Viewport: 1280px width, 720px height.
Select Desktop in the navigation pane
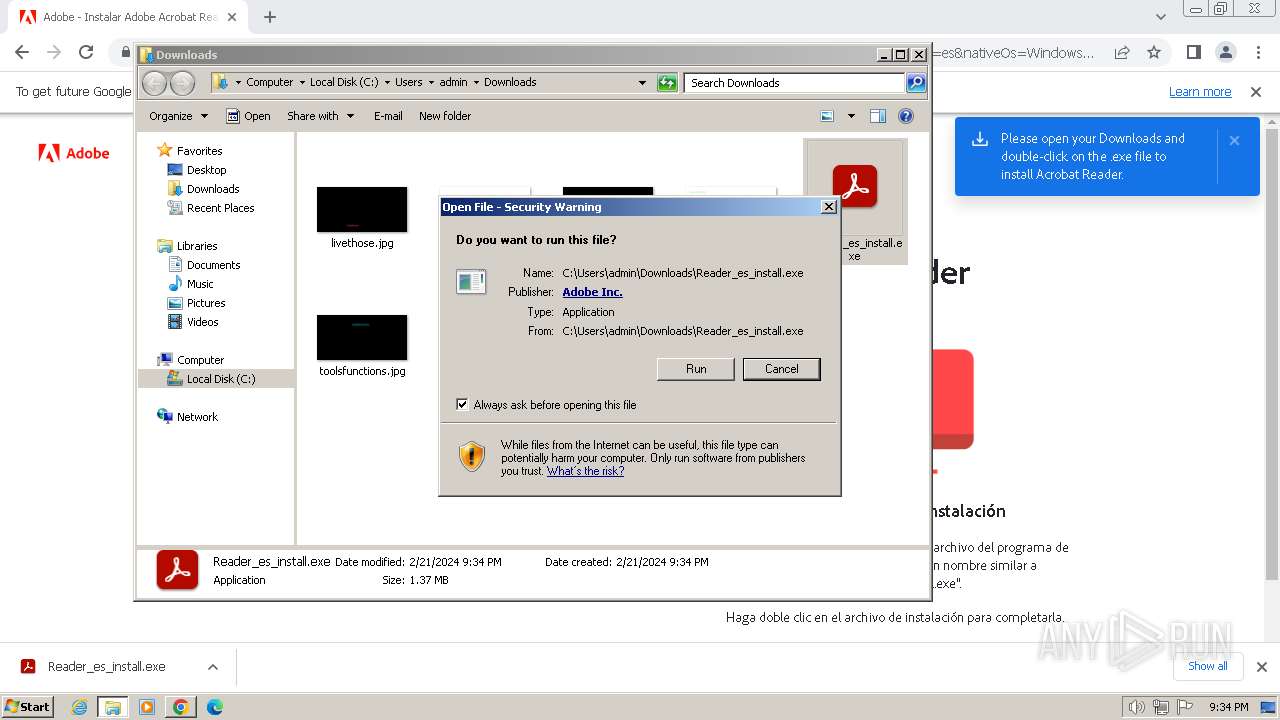click(197, 170)
